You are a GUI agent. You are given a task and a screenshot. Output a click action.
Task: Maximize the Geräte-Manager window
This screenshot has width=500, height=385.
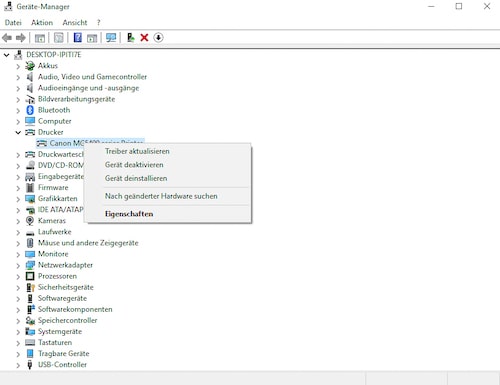[459, 6]
